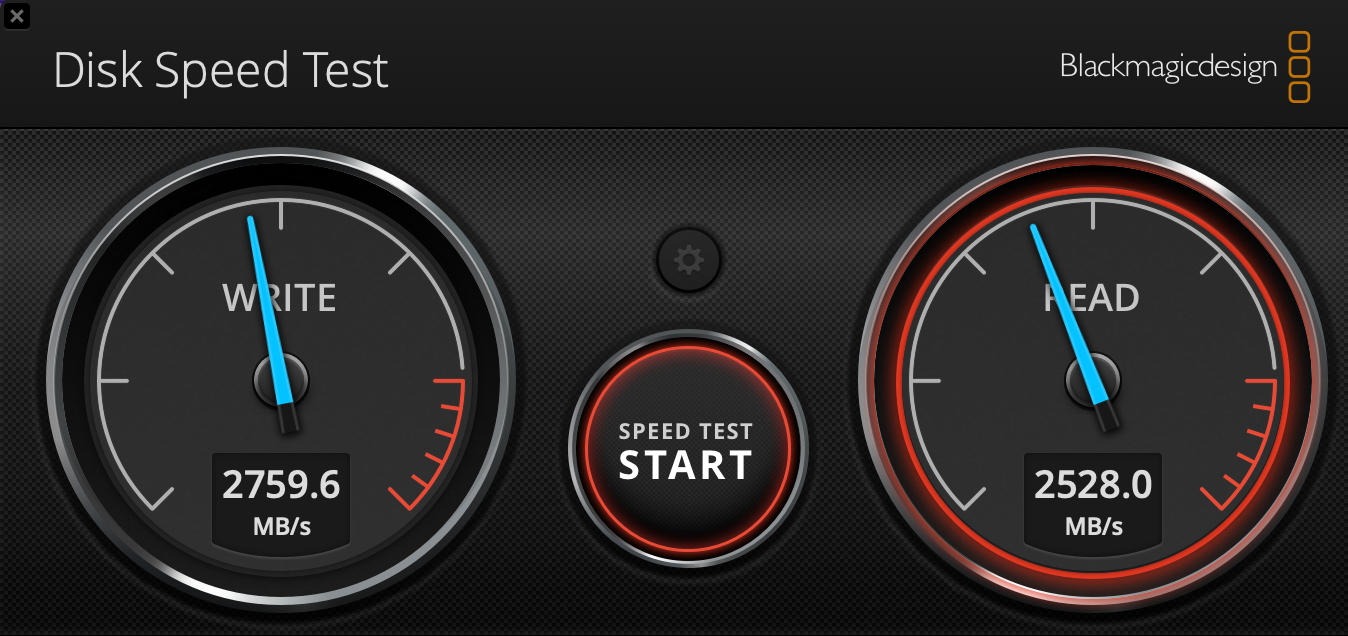This screenshot has height=636, width=1348.
Task: Click the WRITE gauge center hub
Action: pyautogui.click(x=281, y=381)
